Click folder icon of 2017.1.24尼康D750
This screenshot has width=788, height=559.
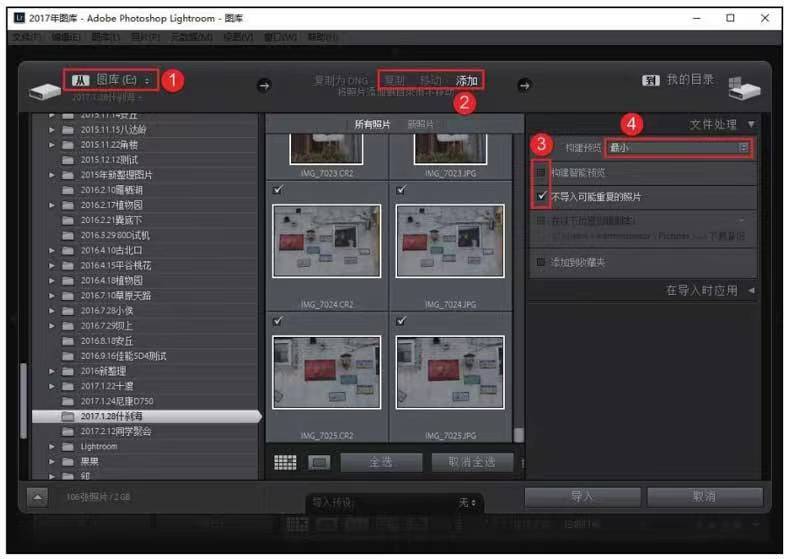click(x=68, y=401)
